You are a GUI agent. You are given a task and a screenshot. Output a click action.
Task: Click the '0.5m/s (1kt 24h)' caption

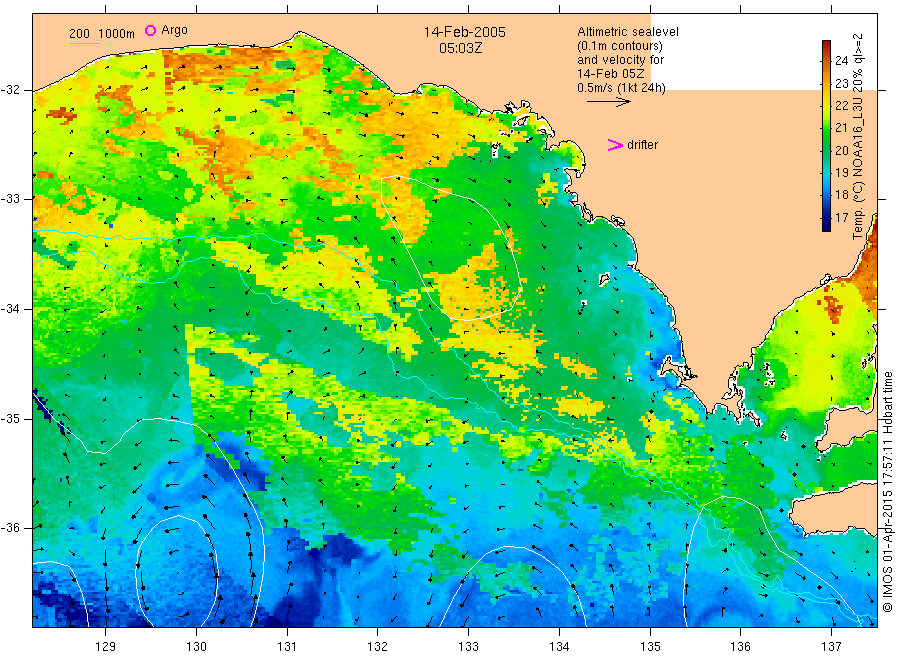(621, 88)
